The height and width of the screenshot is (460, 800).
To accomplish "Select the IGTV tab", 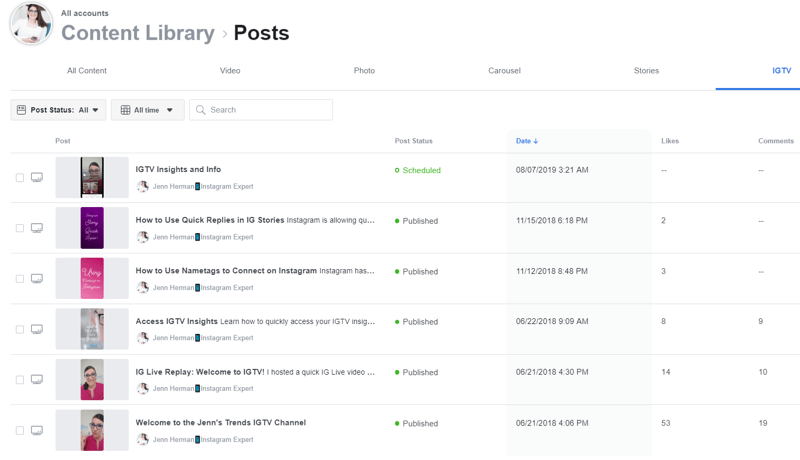I will tap(782, 70).
